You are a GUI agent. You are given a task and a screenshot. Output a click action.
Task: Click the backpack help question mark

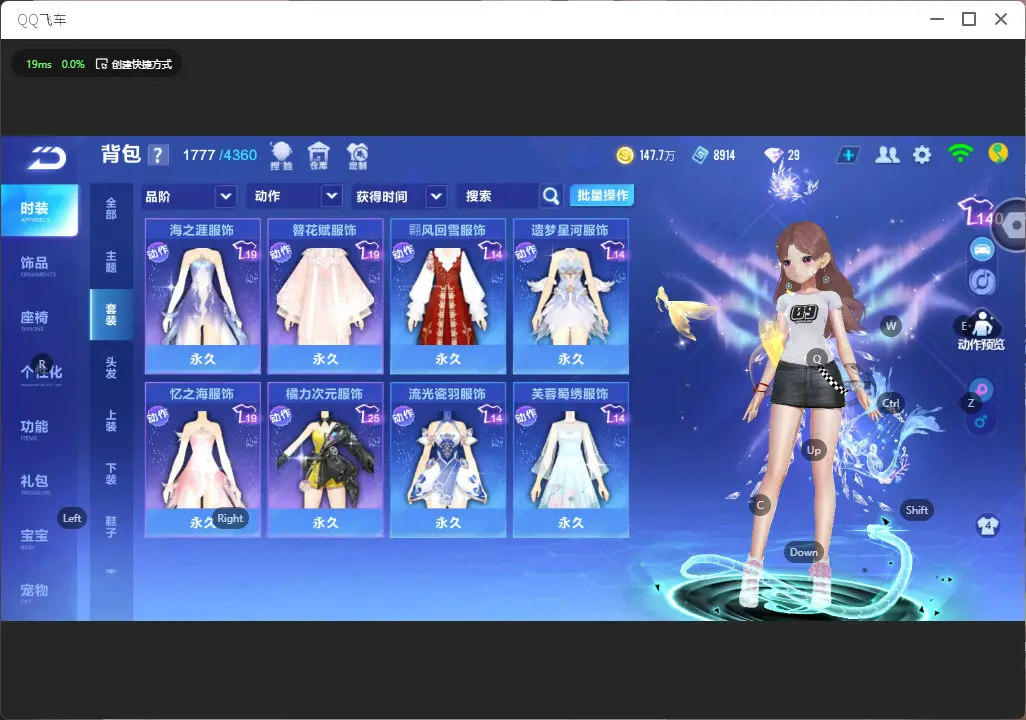pyautogui.click(x=158, y=155)
